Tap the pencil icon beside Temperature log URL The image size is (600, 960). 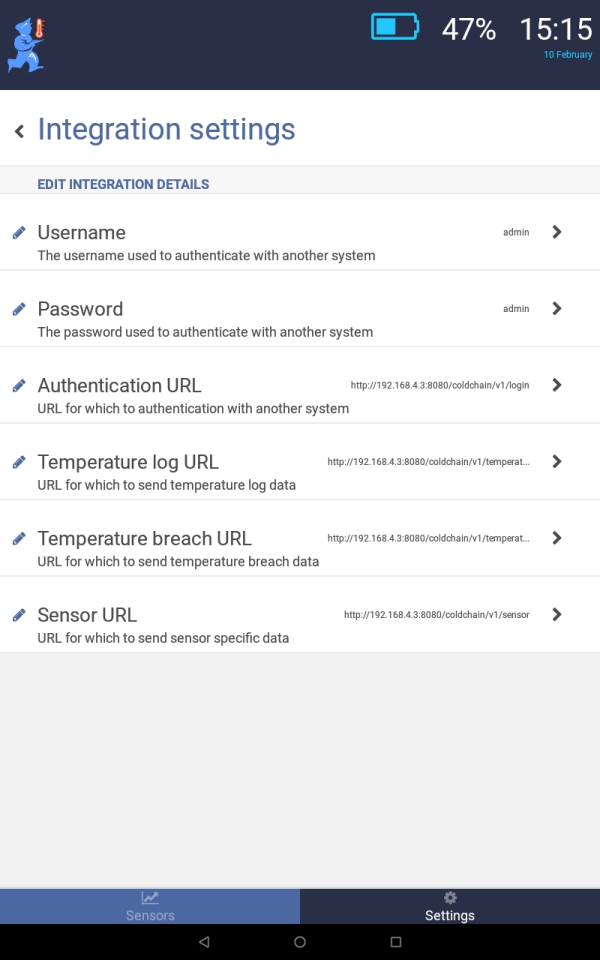19,462
